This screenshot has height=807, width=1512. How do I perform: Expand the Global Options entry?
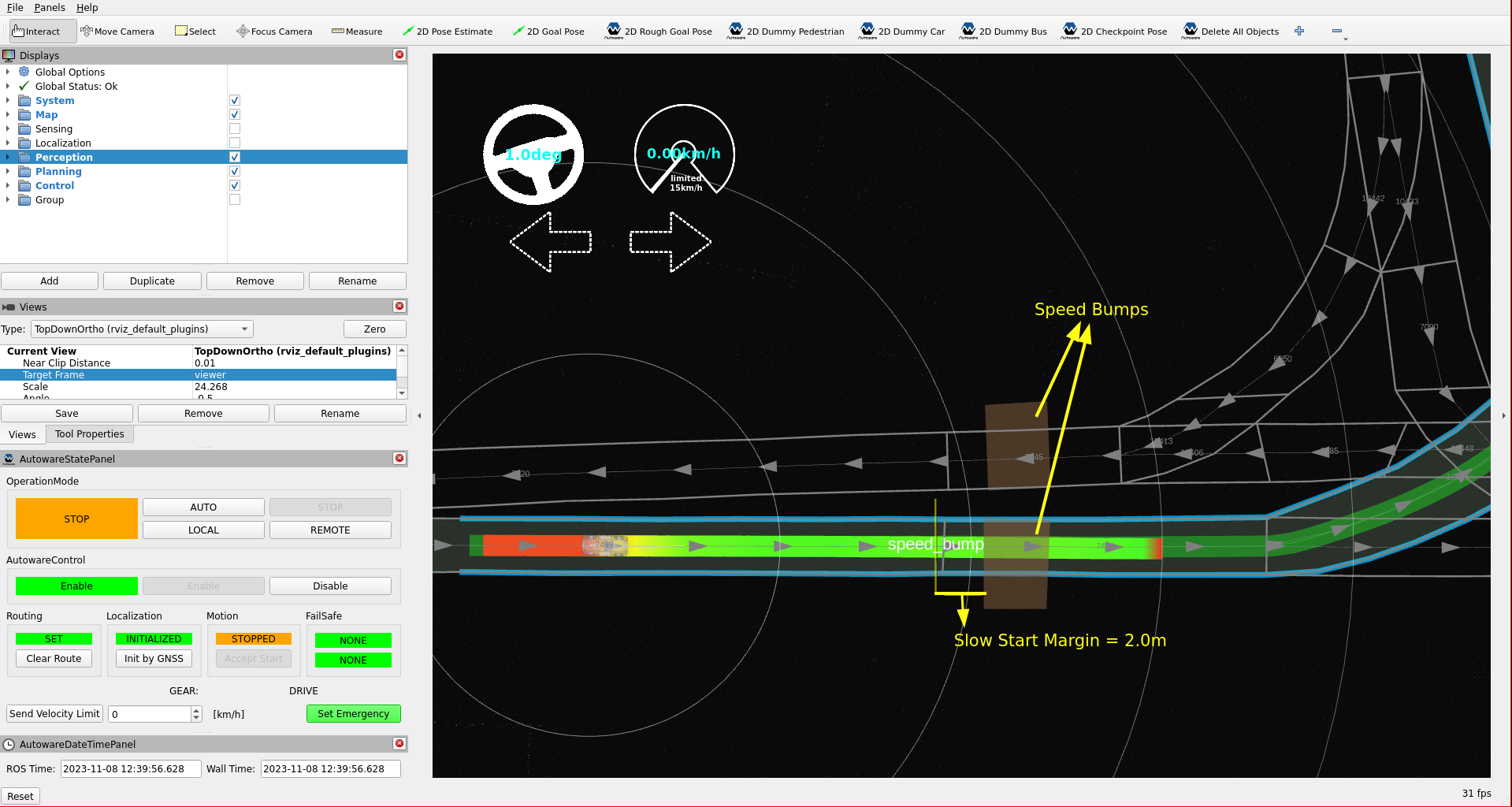pos(8,73)
